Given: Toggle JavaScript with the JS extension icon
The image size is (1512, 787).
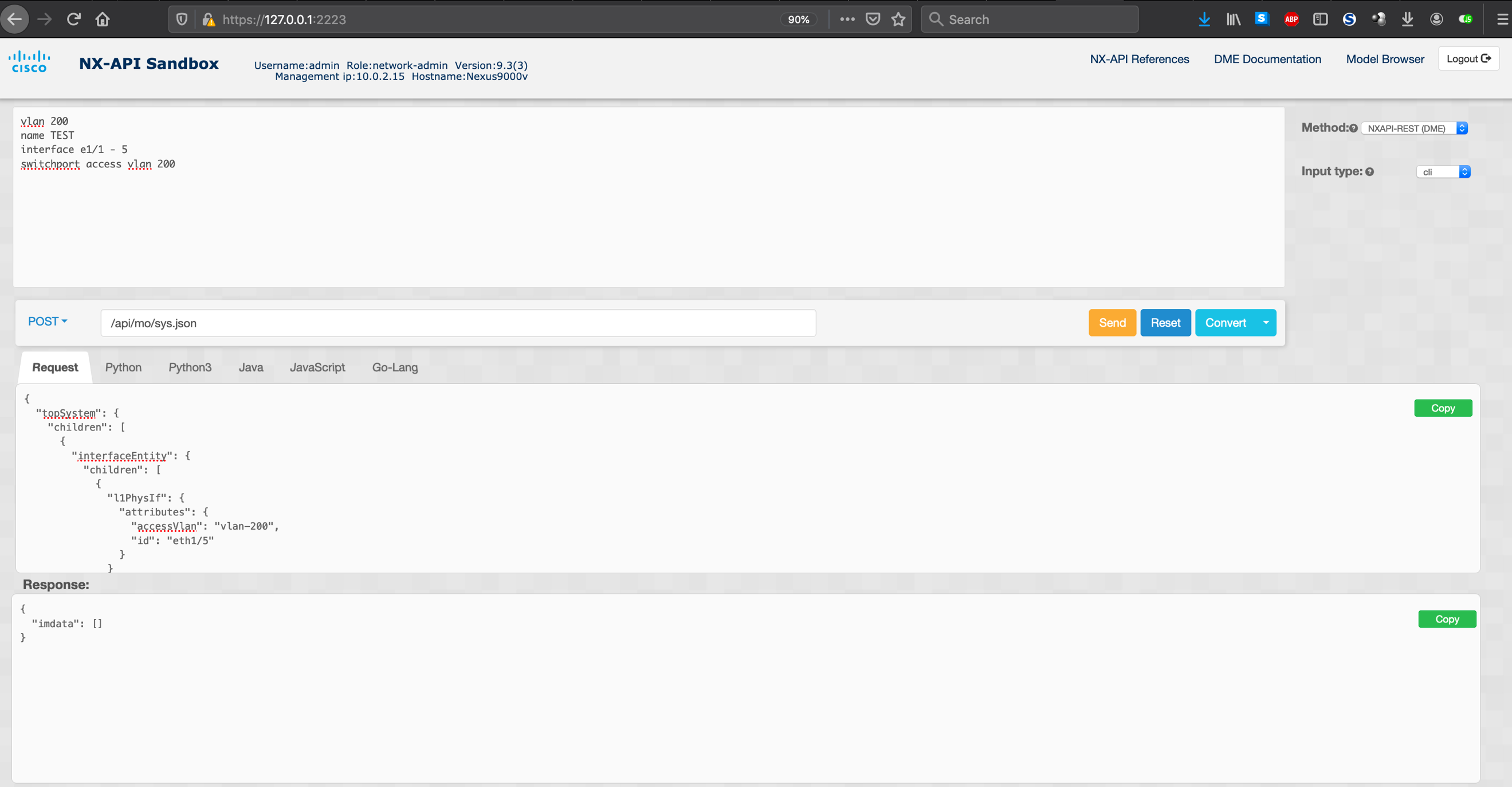Looking at the screenshot, I should coord(1466,19).
